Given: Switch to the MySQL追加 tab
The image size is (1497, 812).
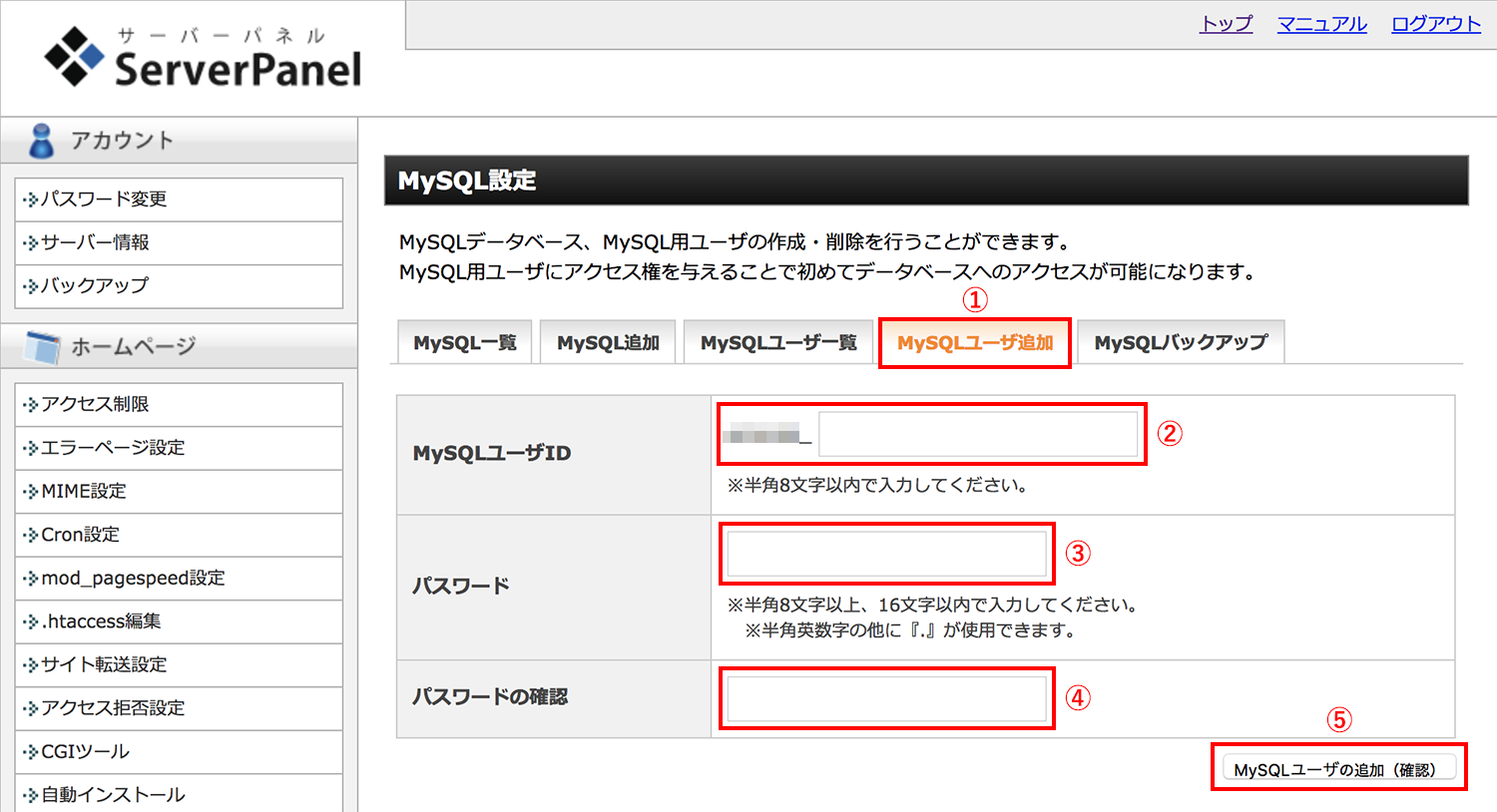Looking at the screenshot, I should (x=608, y=342).
